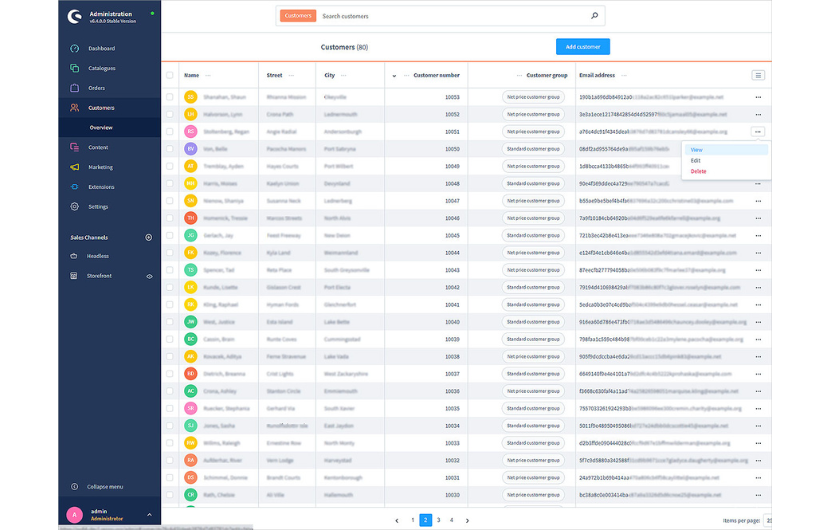
Task: Add a sales channel with plus icon
Action: coord(149,237)
